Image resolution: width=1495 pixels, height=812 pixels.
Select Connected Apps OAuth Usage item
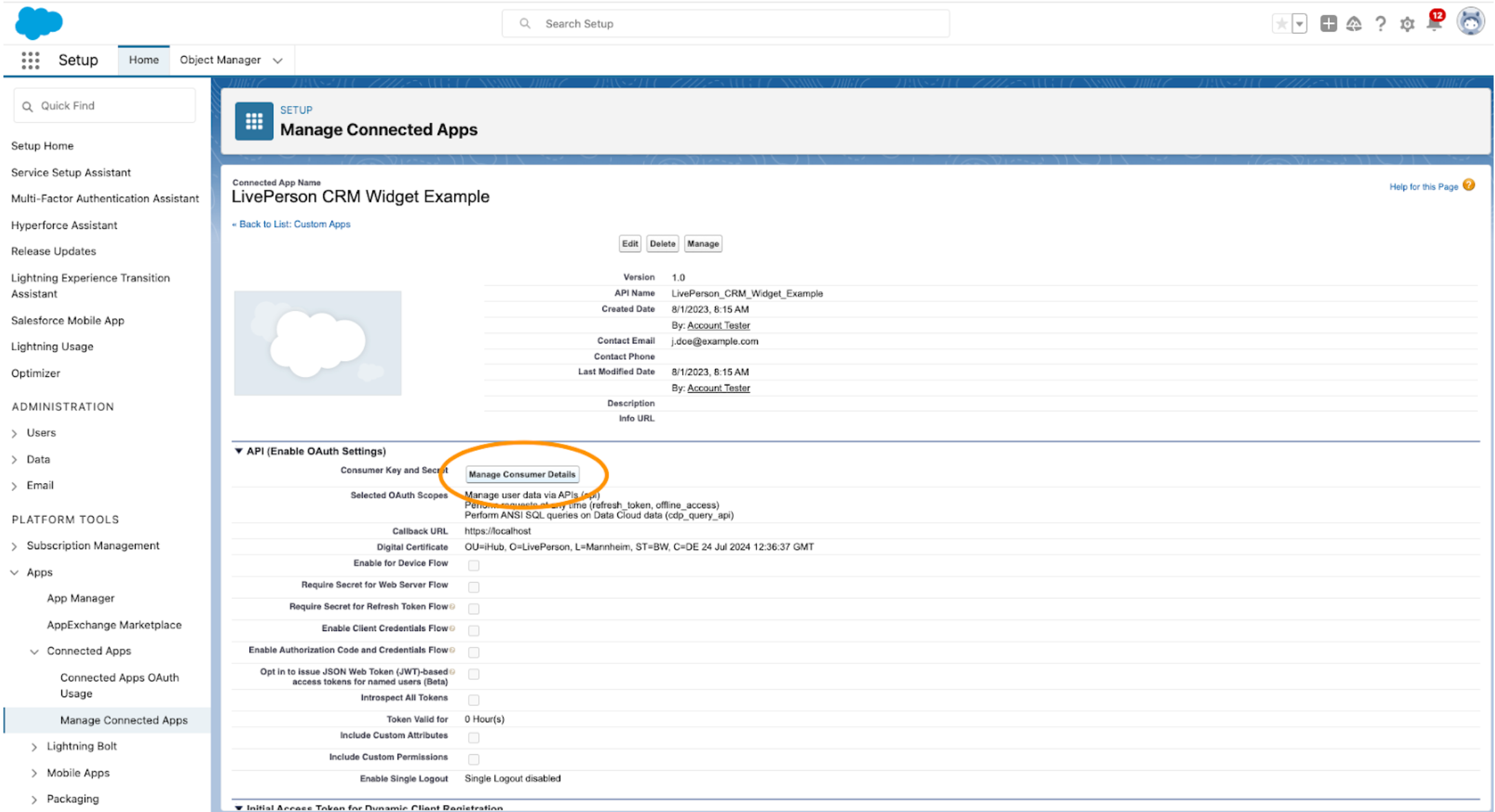tap(120, 686)
